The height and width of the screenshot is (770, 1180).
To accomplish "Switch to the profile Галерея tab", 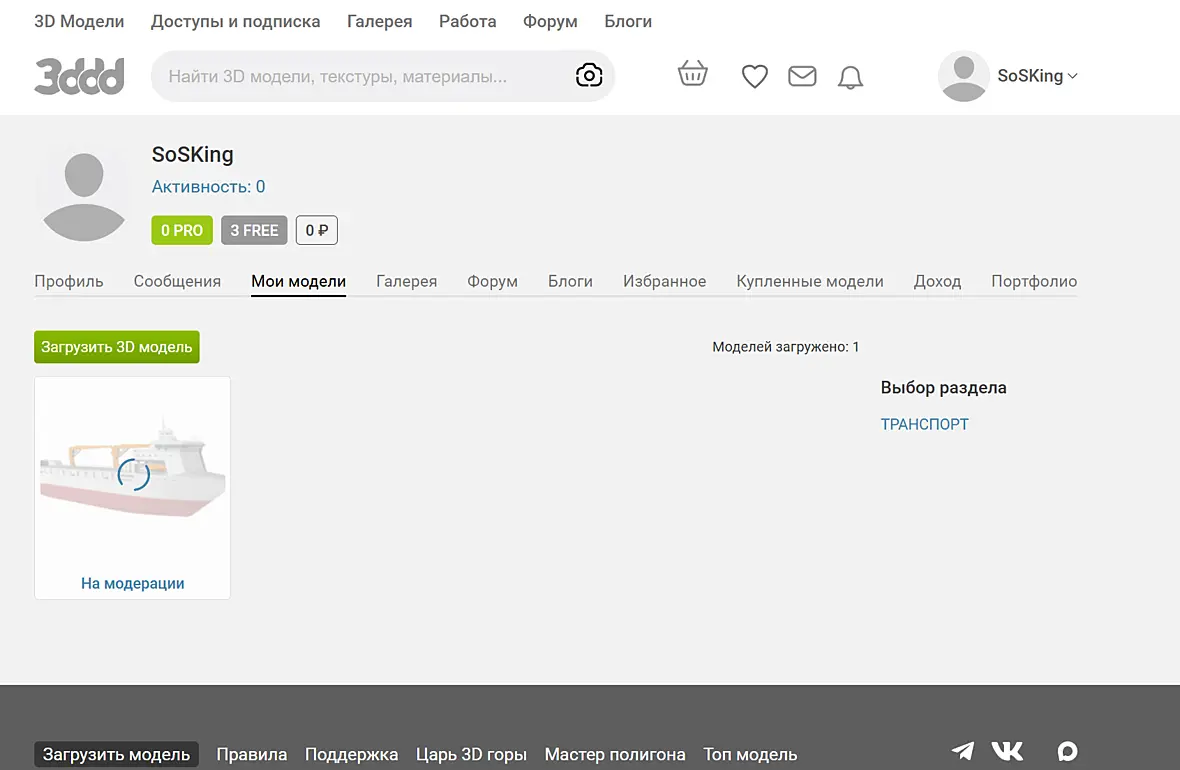I will tap(406, 282).
